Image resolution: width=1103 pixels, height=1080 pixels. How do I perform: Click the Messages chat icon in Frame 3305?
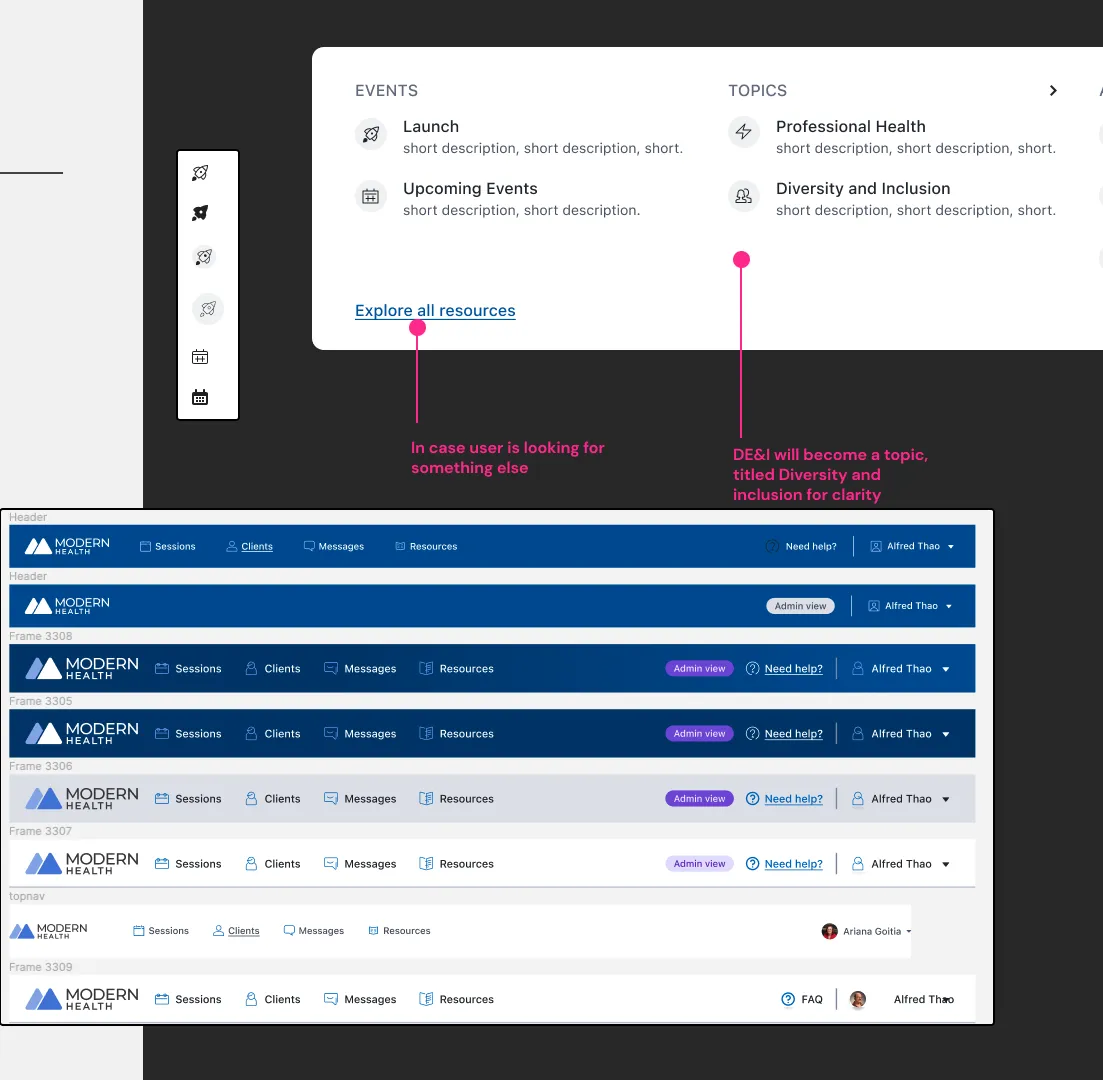[x=331, y=733]
